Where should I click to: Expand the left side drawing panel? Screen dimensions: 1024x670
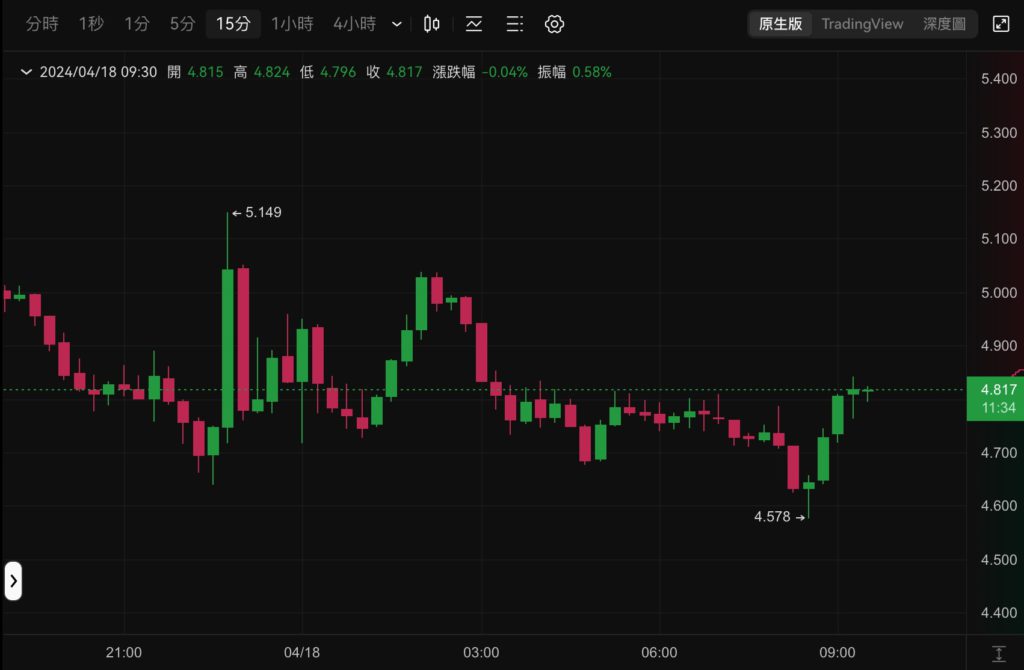13,580
